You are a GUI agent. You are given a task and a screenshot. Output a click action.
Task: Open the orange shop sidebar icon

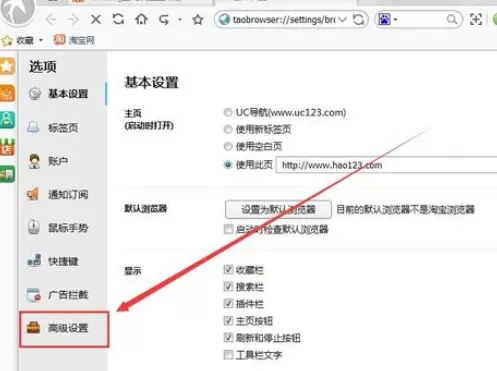pyautogui.click(x=7, y=147)
